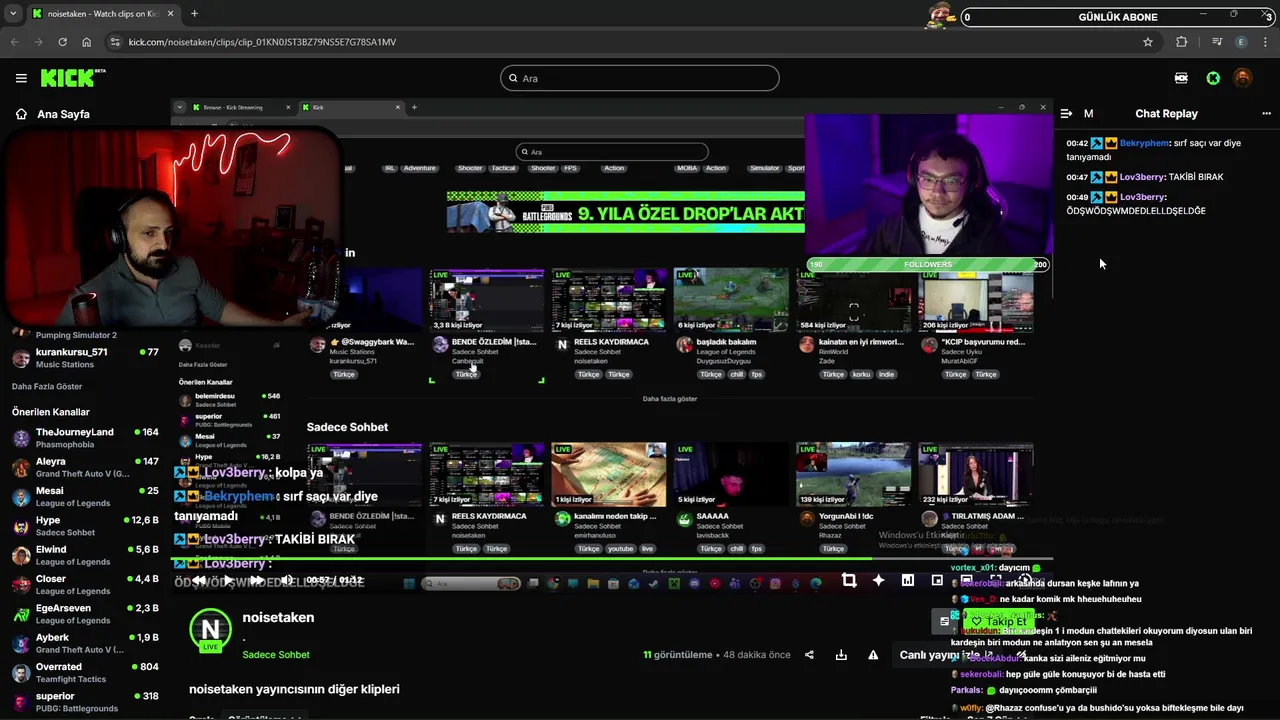Open the Chrome profile E avatar

coord(1242,42)
